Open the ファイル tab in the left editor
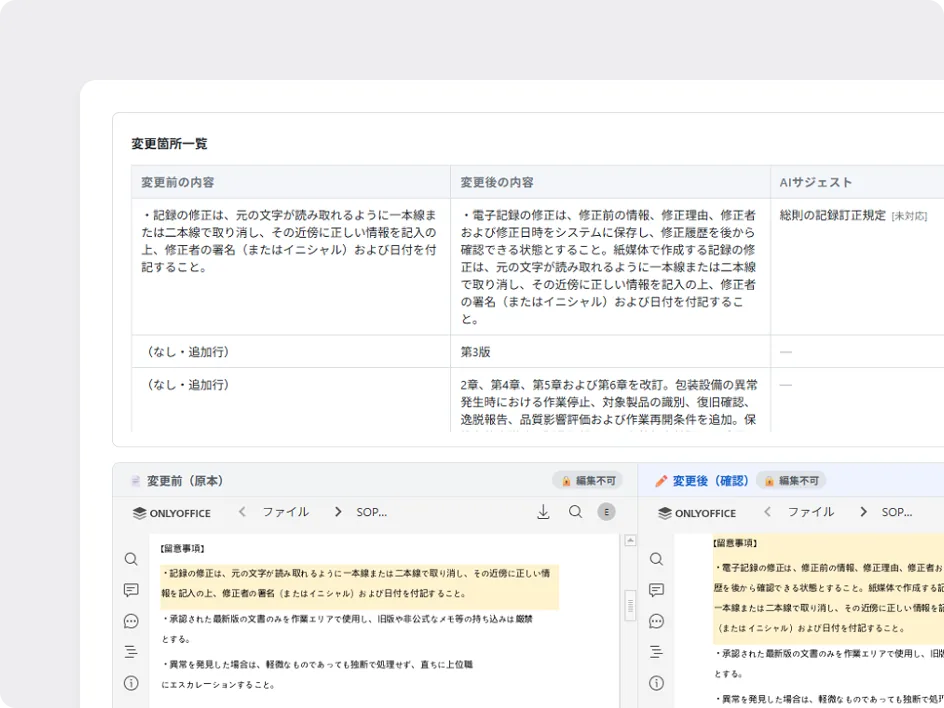Screen dimensions: 944x708 coord(285,512)
